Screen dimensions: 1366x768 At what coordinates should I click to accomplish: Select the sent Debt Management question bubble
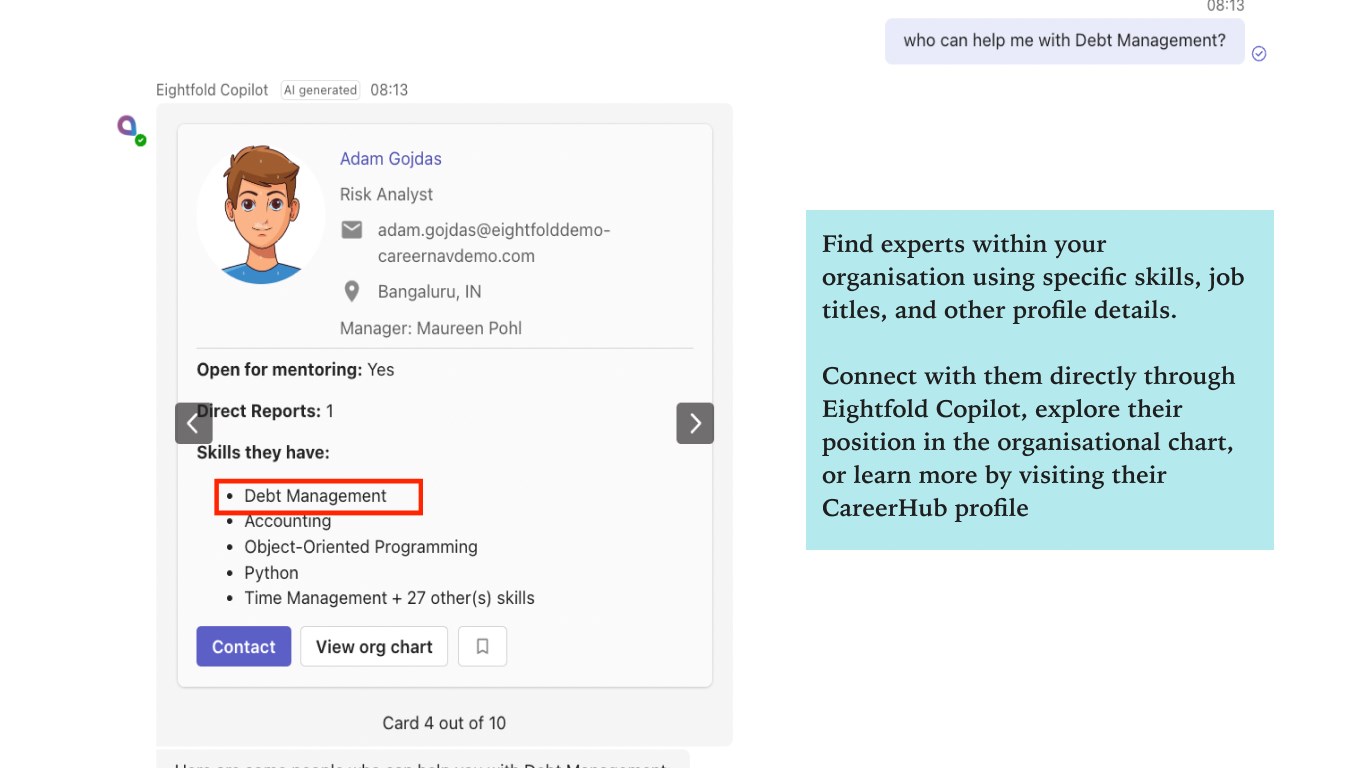point(1064,41)
